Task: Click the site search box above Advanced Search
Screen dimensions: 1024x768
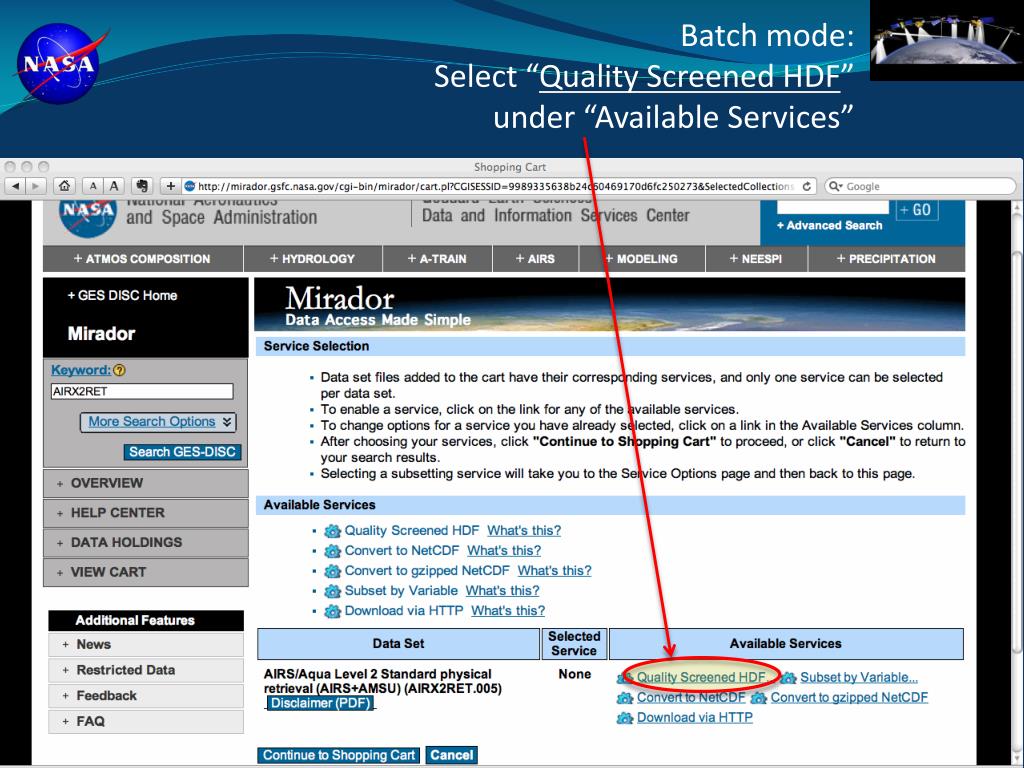Action: coord(833,208)
